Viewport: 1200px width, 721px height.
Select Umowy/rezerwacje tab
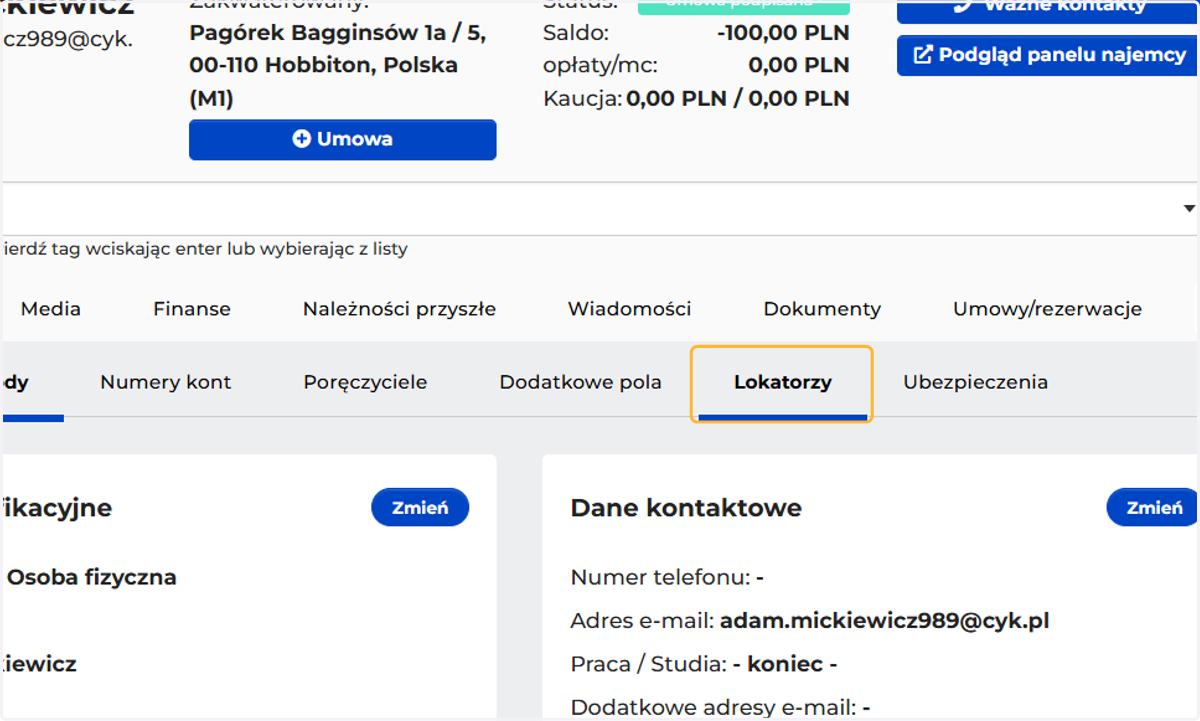point(1047,309)
